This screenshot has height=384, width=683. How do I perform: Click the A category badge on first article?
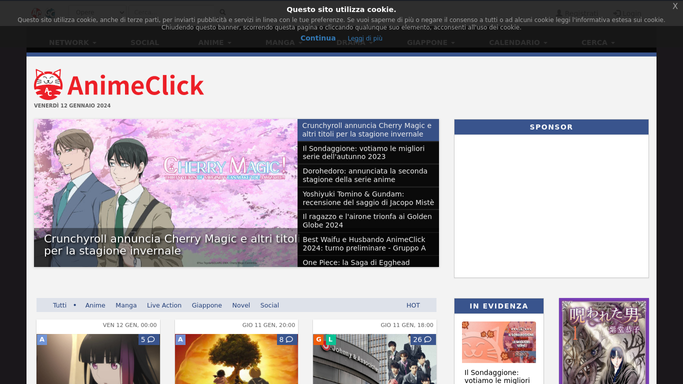[x=42, y=339]
